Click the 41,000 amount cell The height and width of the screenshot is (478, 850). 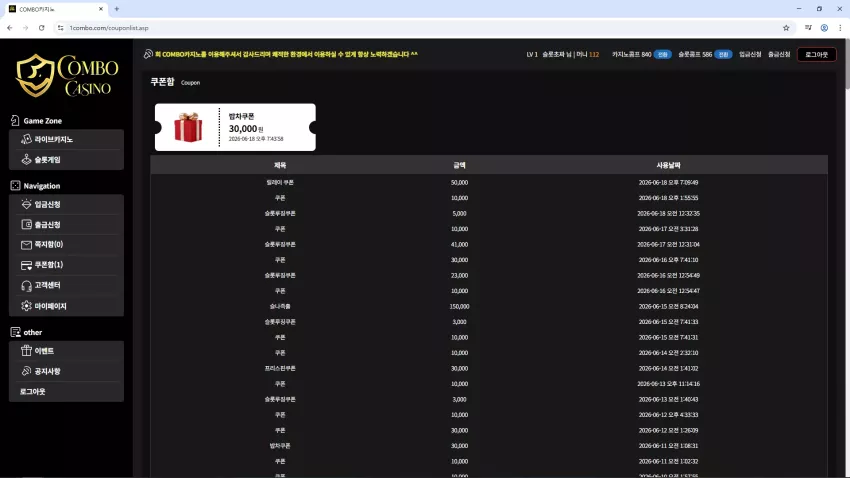coord(459,244)
